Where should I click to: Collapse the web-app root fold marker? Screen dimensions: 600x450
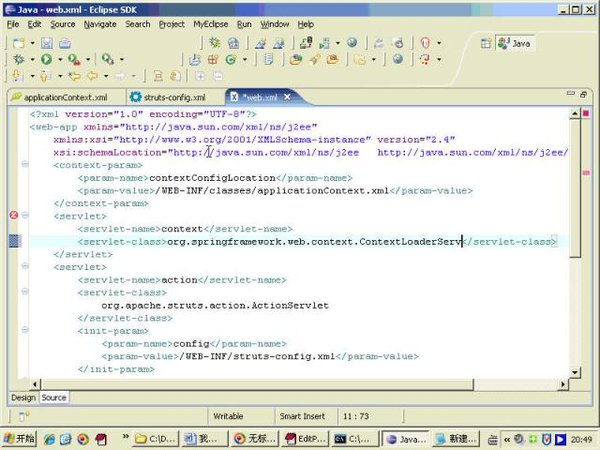tap(25, 127)
